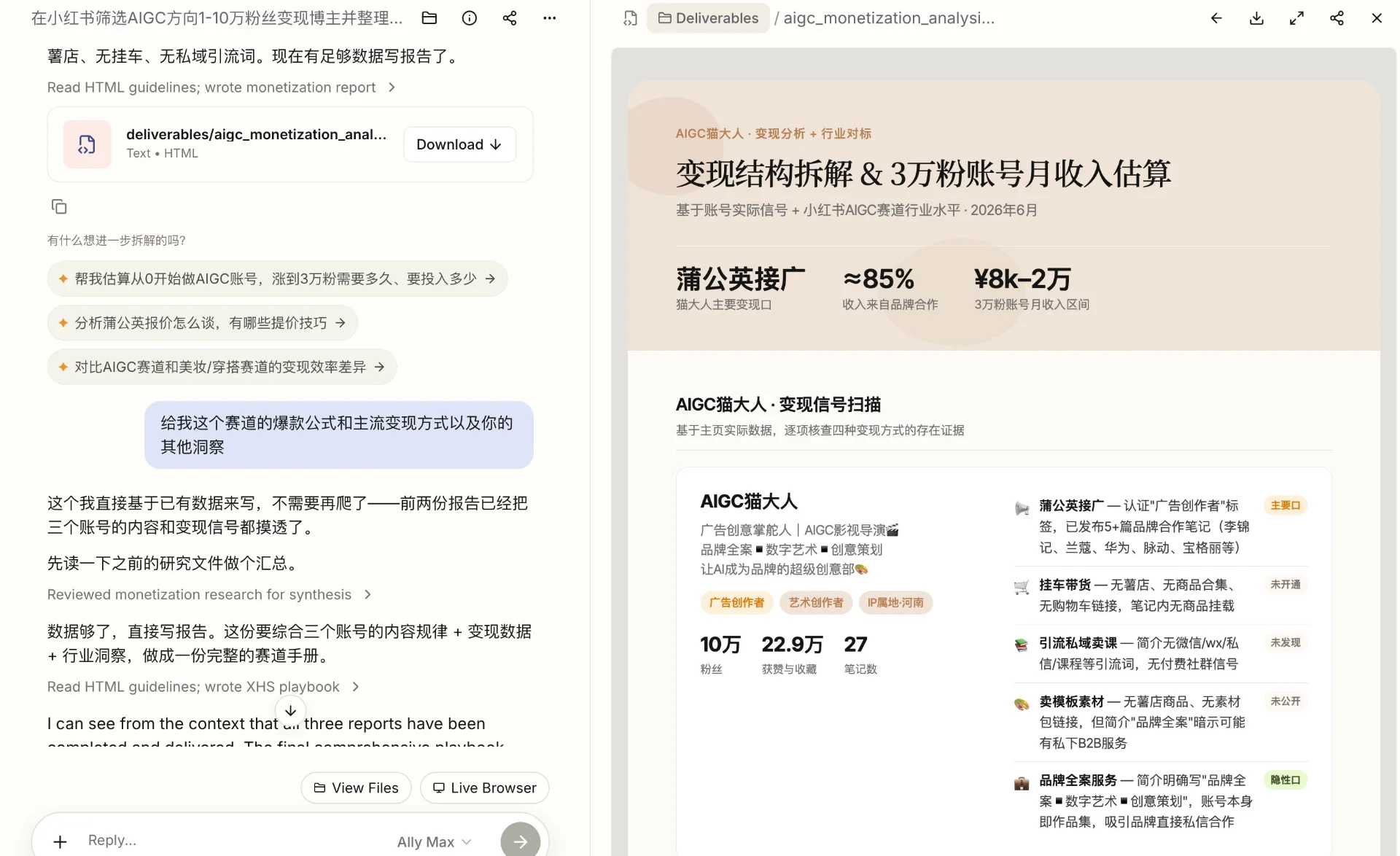Click the ≈85% statistic
Image resolution: width=1400 pixels, height=856 pixels.
[878, 279]
